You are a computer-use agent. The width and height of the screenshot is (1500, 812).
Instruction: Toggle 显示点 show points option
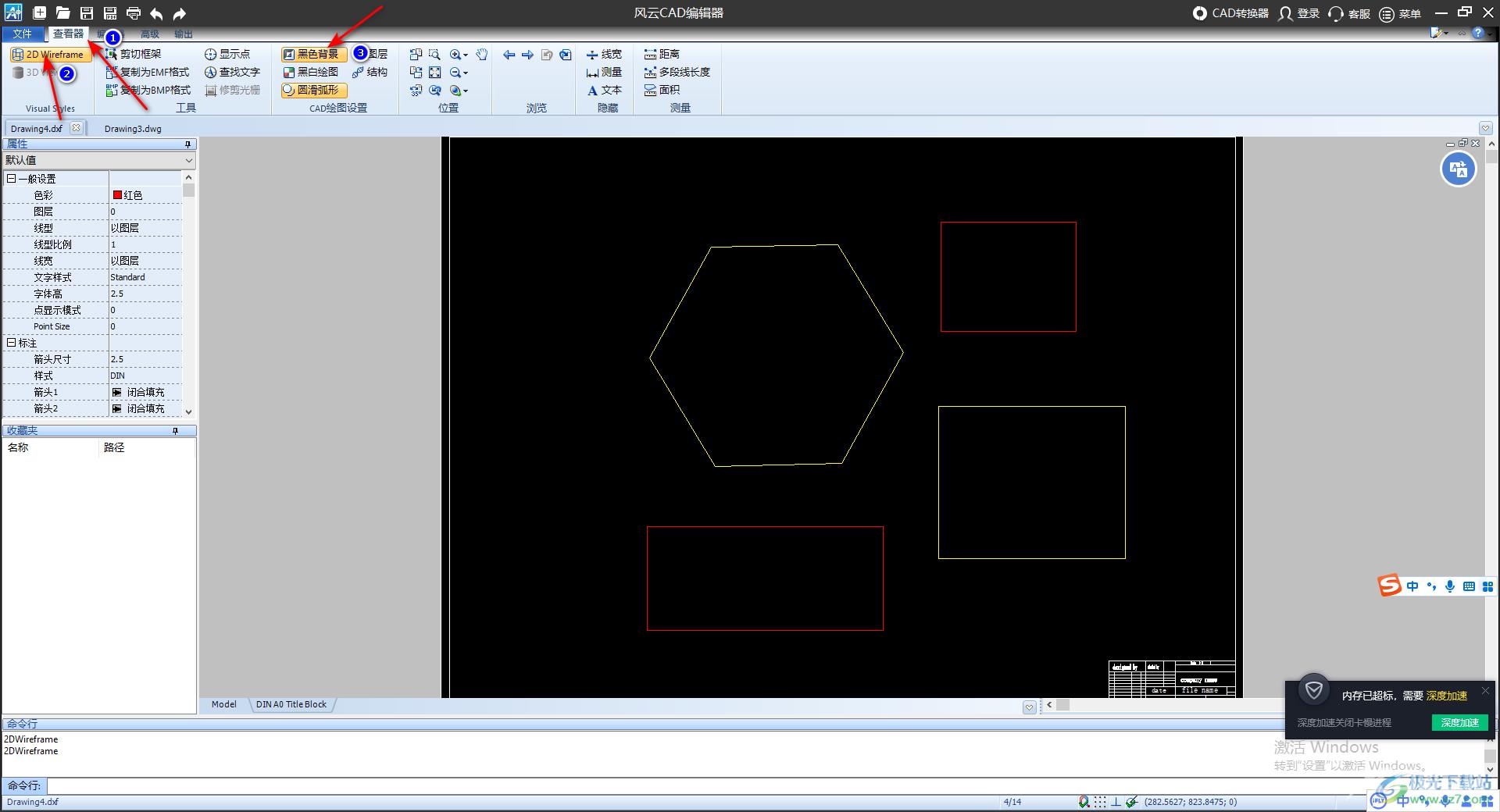tap(227, 54)
